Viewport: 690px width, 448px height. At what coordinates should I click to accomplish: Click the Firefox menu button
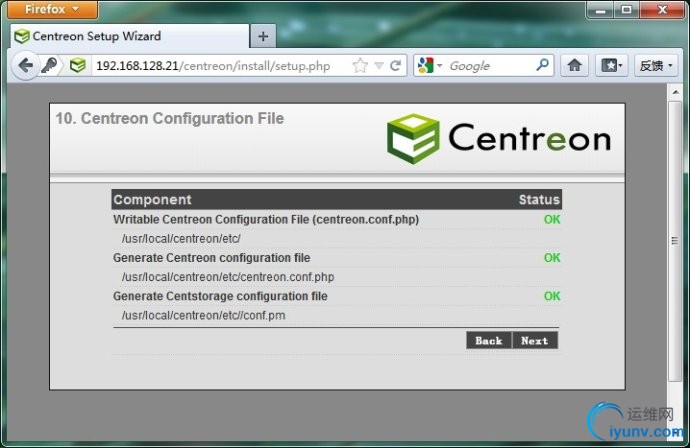tap(52, 9)
